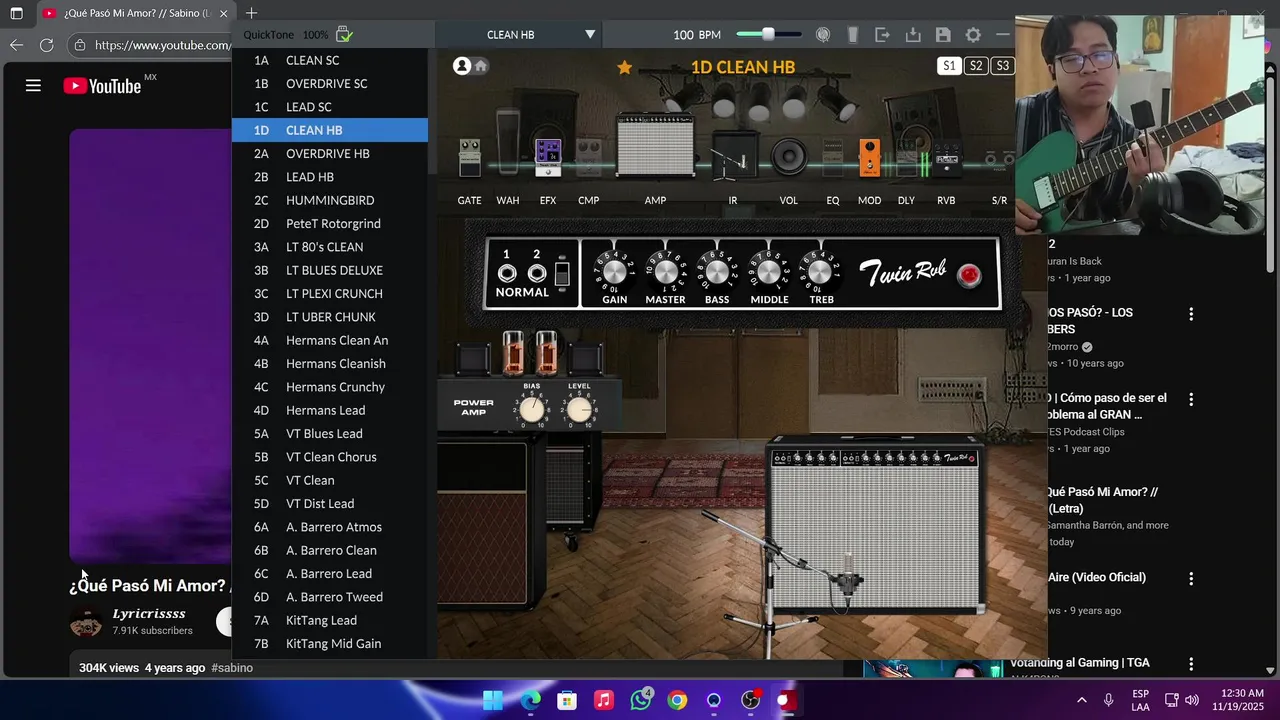Toggle the user/home switch

(470, 66)
